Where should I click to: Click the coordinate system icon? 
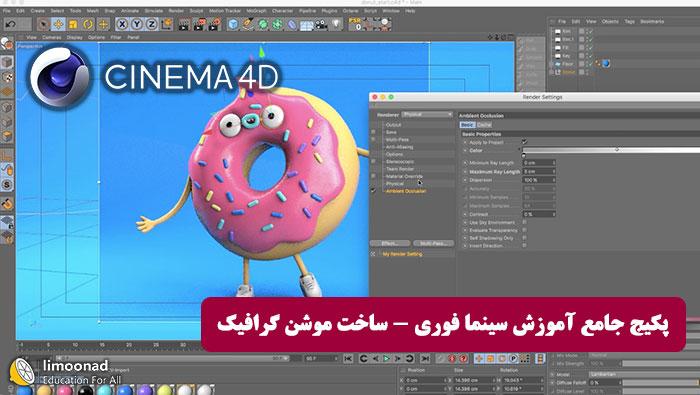[x=167, y=24]
